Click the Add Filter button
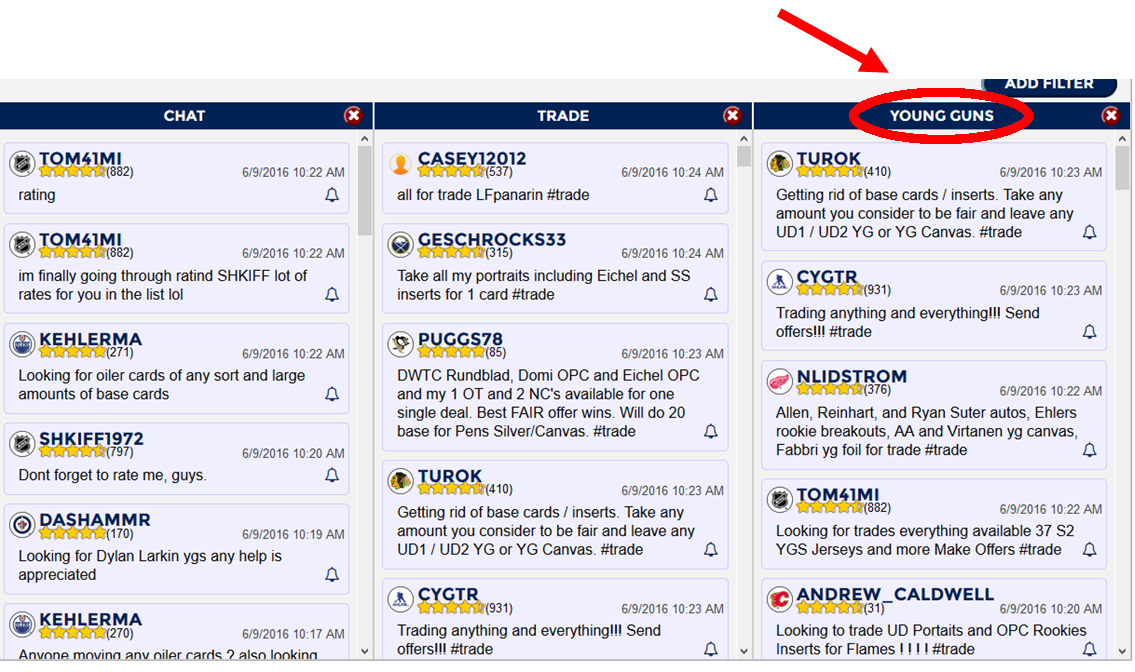Screen dimensions: 1135x672 1048,85
